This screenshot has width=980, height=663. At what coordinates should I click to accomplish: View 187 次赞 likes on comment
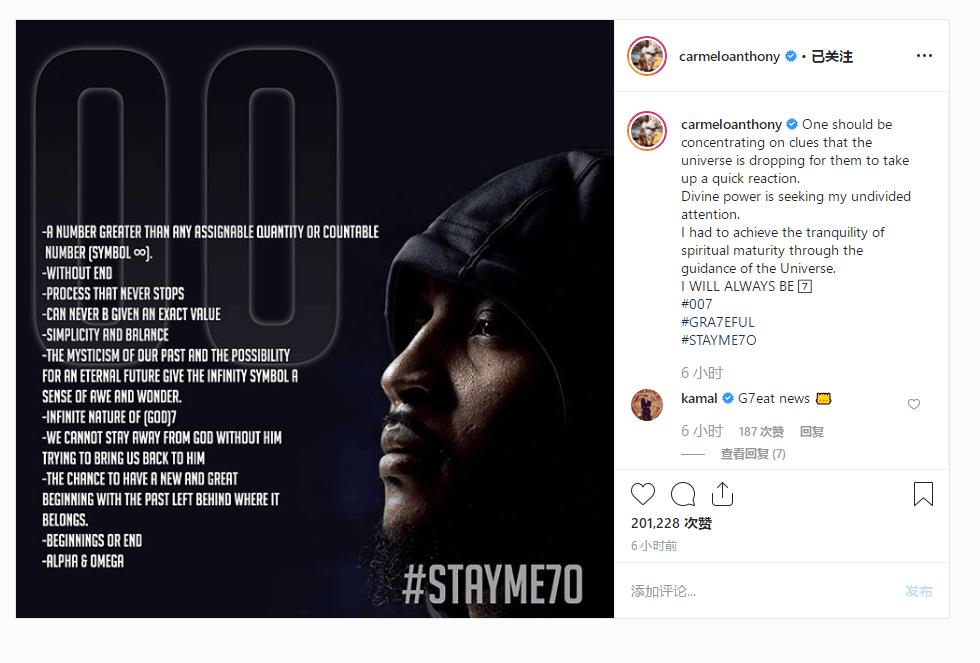[x=761, y=432]
